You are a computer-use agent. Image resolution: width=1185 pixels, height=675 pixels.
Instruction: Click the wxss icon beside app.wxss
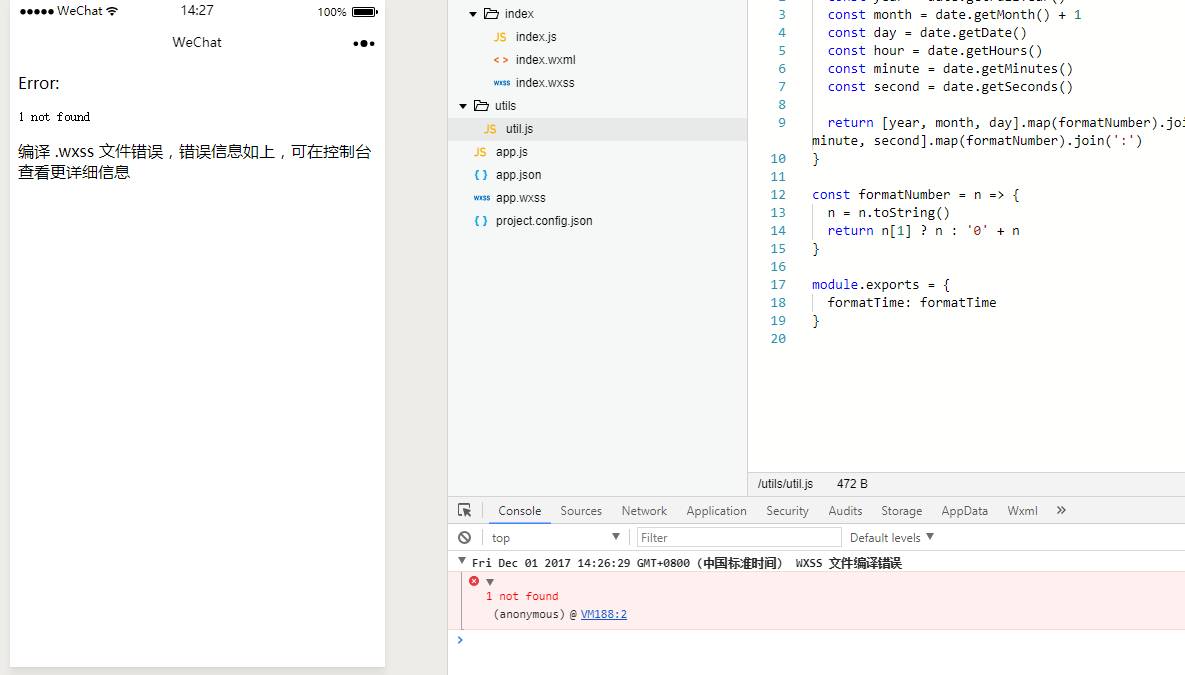click(482, 198)
